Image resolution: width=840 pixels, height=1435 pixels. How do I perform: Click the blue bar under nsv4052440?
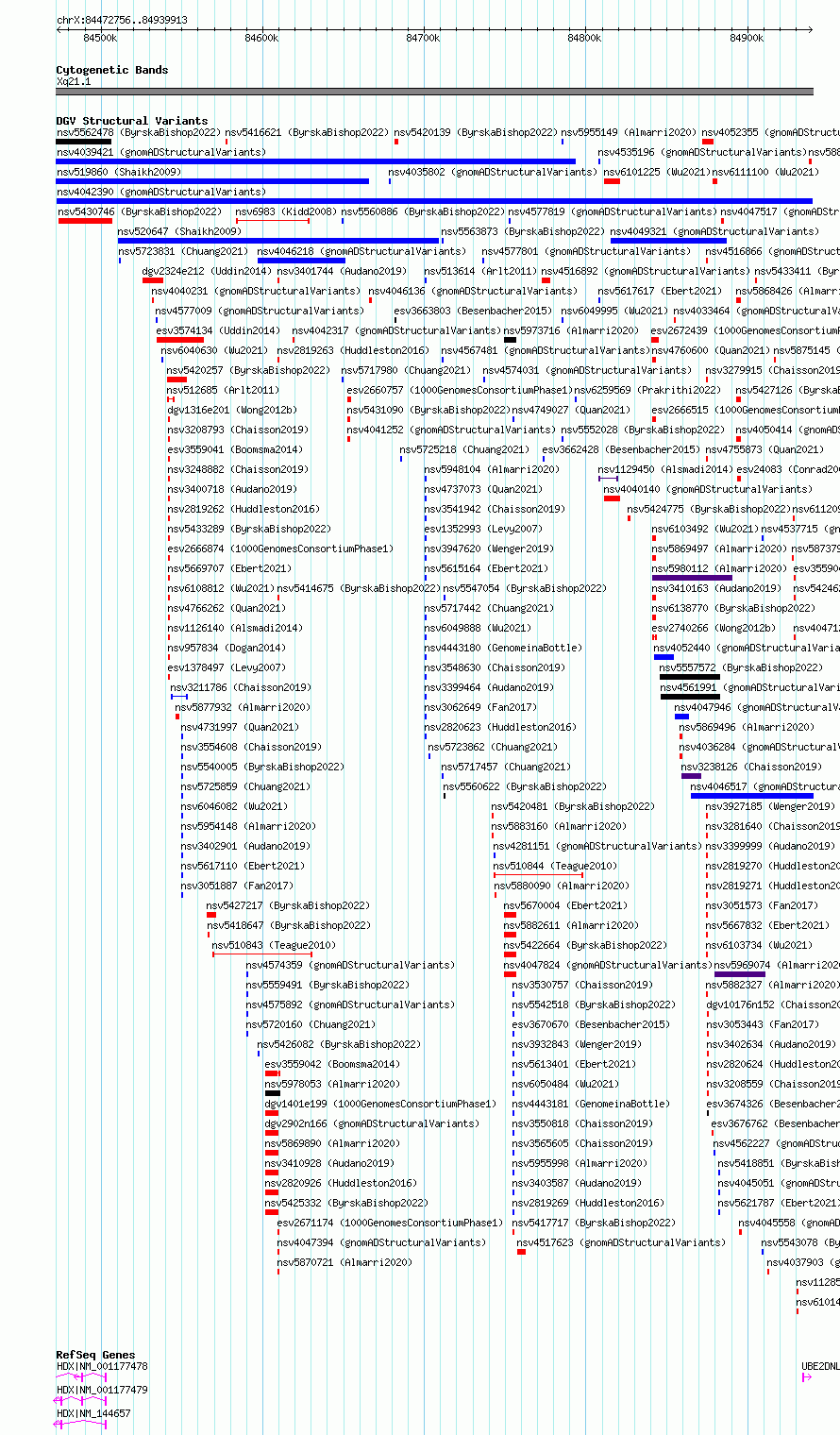point(664,657)
